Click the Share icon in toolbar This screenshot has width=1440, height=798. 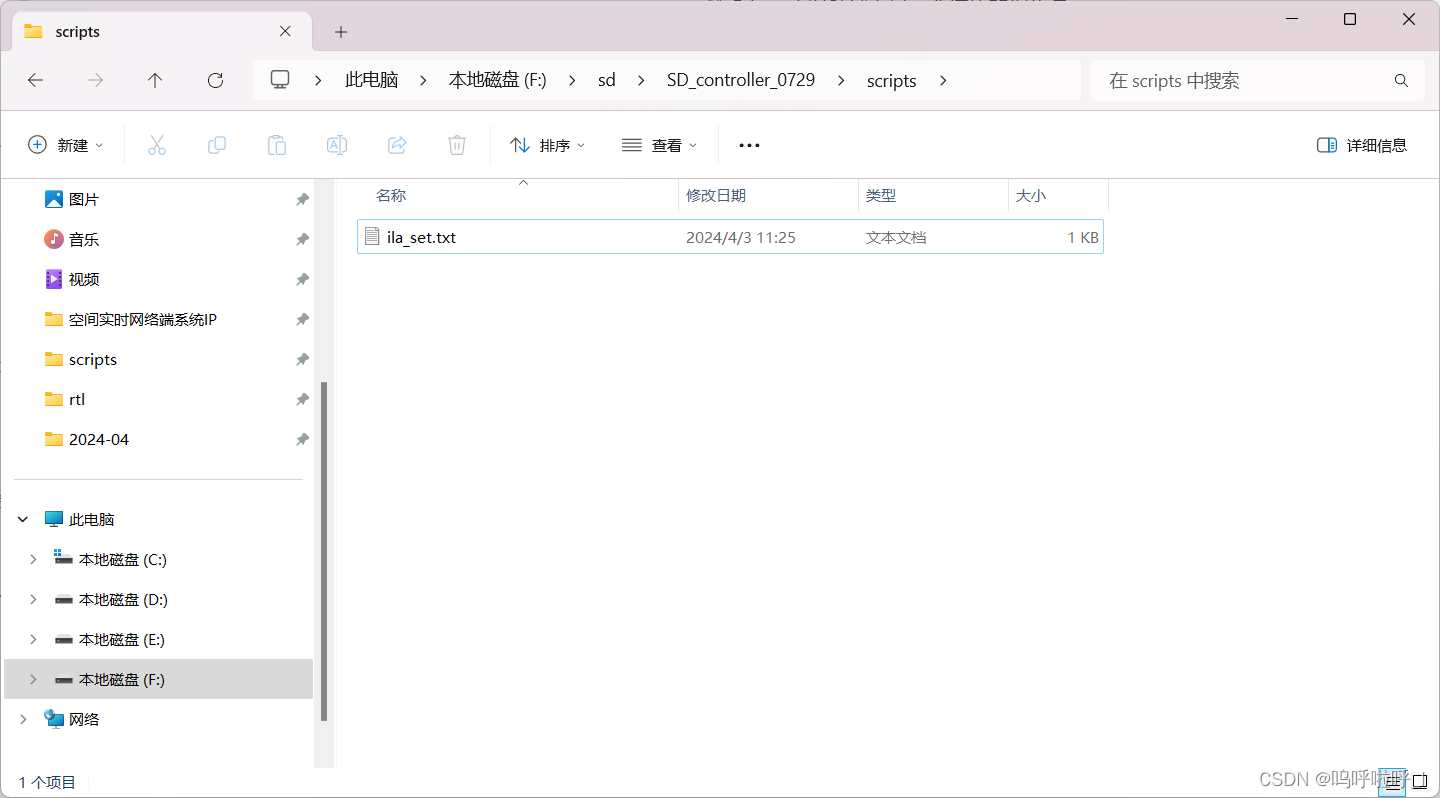397,145
